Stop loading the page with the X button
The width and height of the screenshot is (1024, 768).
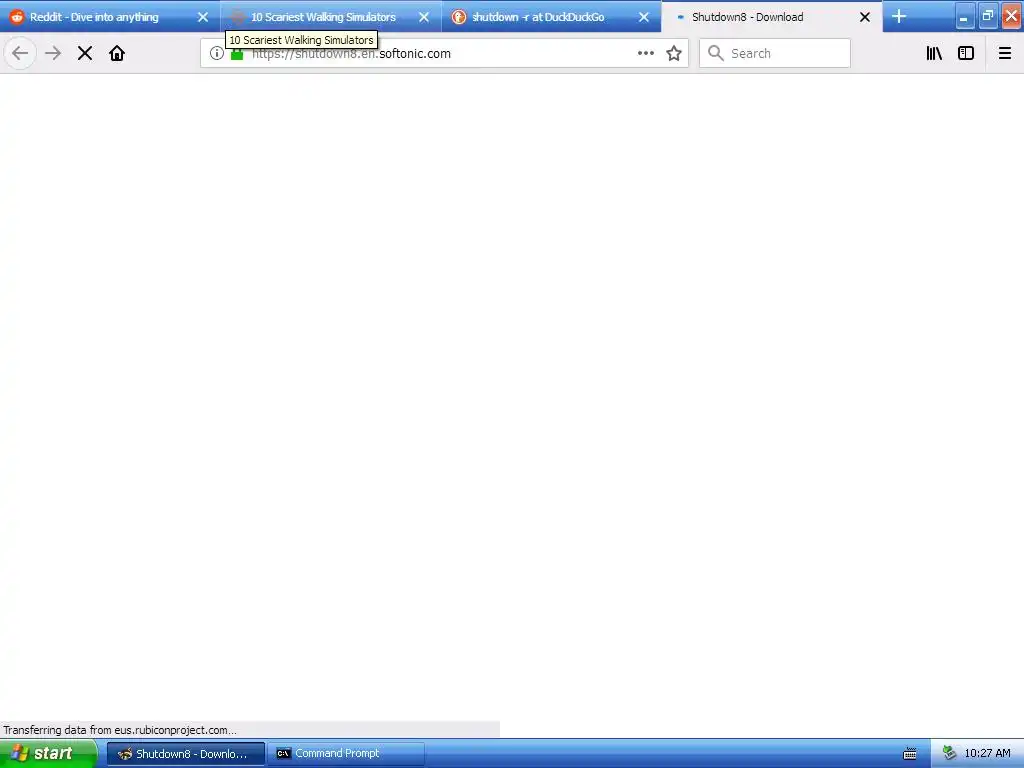(x=85, y=53)
